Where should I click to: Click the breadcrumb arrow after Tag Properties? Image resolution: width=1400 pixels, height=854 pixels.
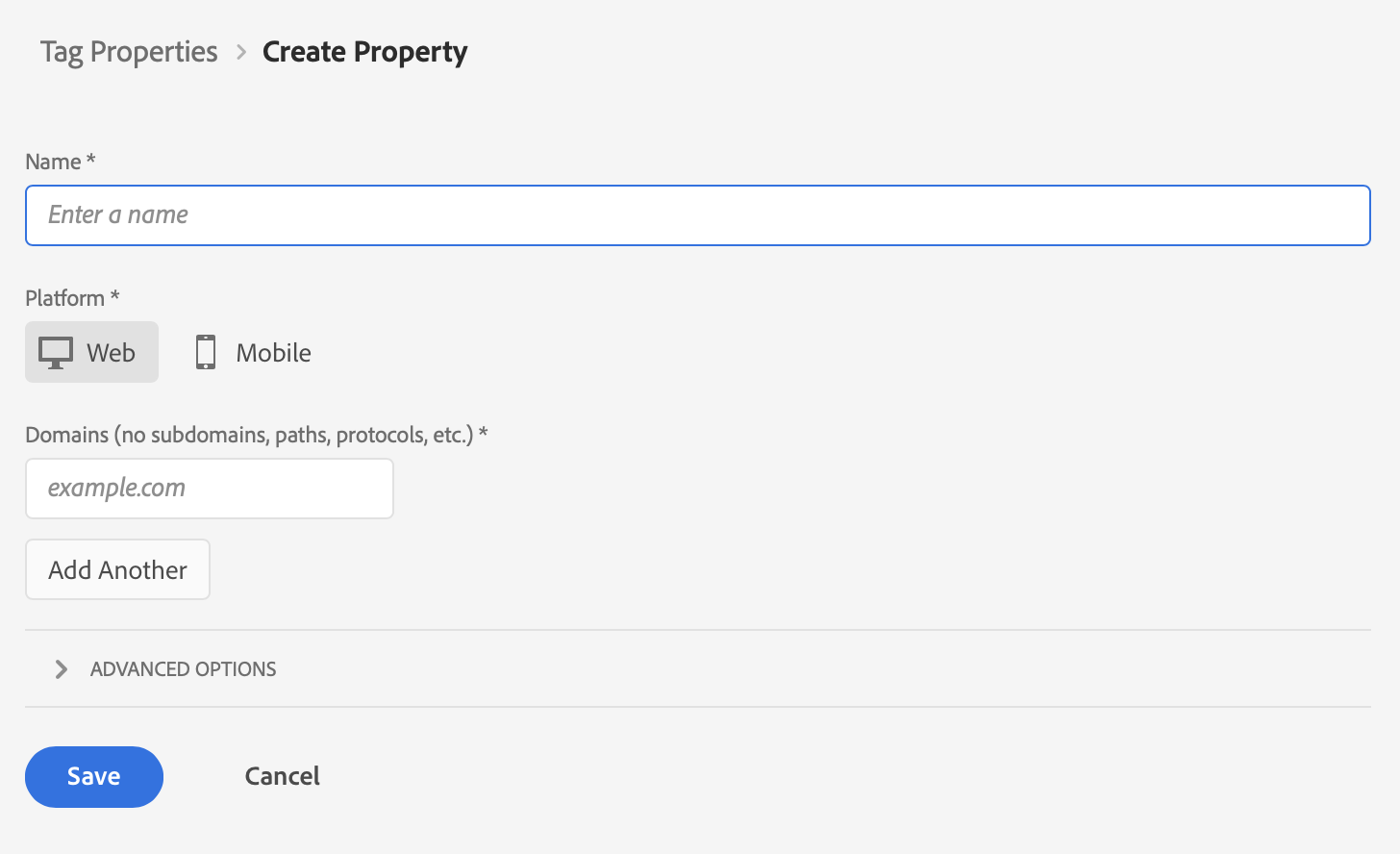[x=241, y=52]
